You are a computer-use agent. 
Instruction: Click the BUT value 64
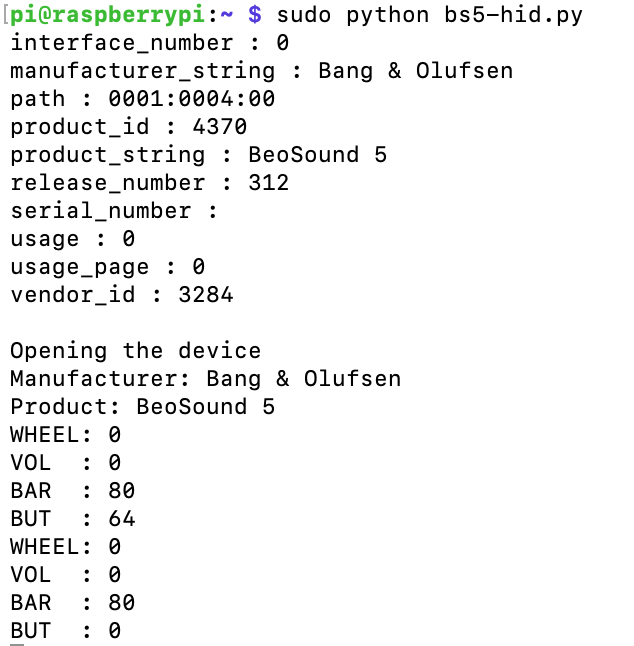tap(121, 519)
